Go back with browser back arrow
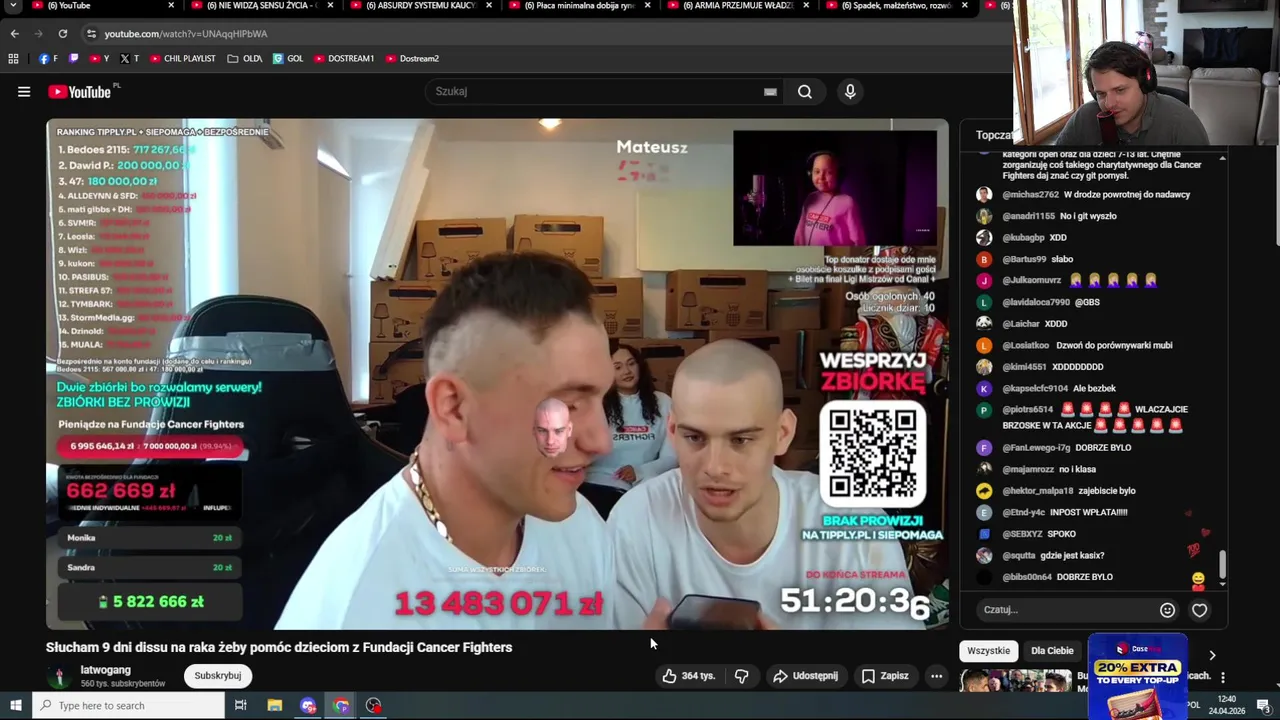Viewport: 1280px width, 720px height. click(14, 34)
